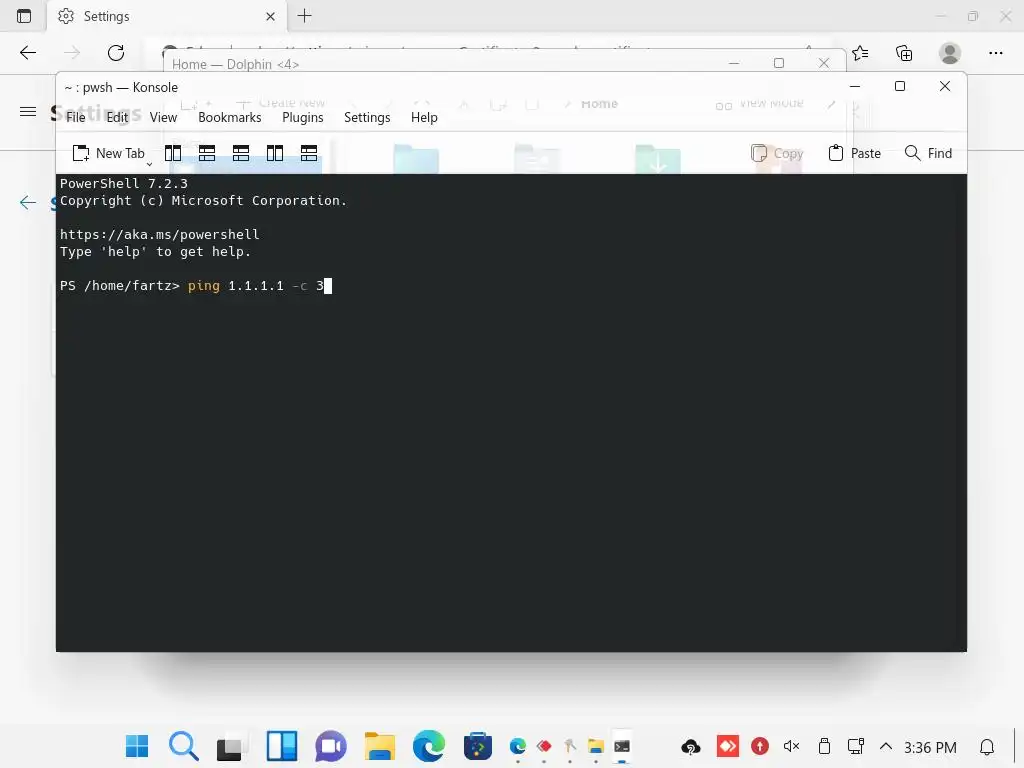Image resolution: width=1024 pixels, height=768 pixels.
Task: Click the 'ping' command text in the terminal
Action: click(204, 286)
